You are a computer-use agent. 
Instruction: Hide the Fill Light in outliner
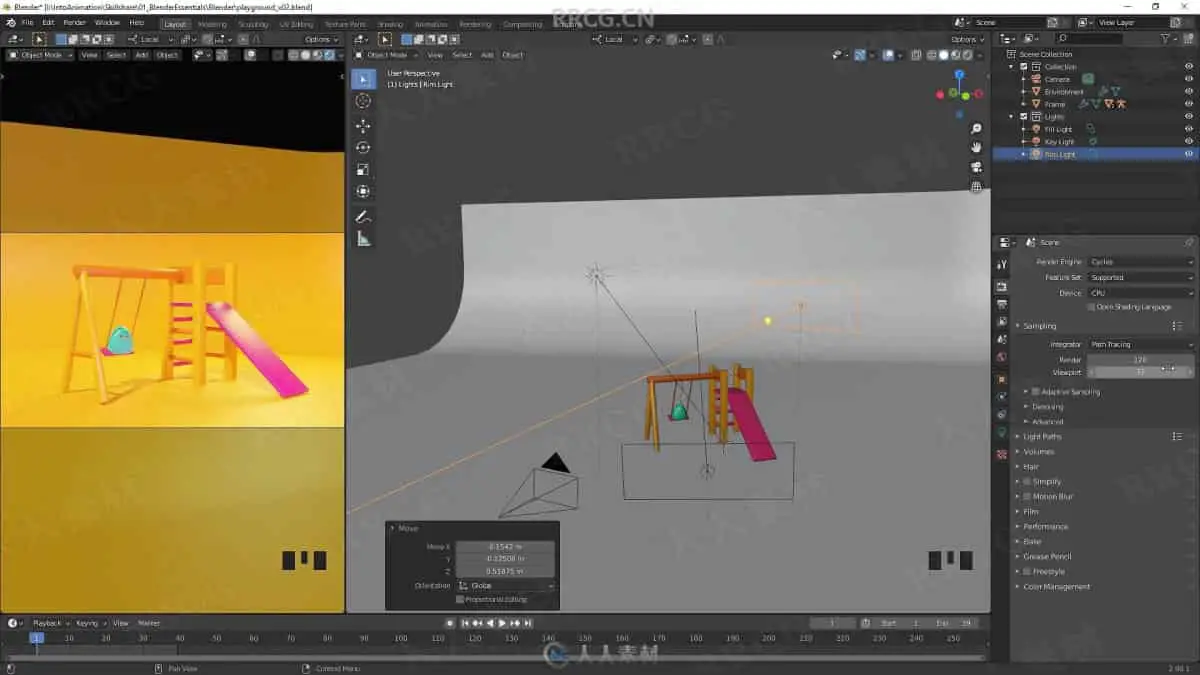(x=1189, y=129)
